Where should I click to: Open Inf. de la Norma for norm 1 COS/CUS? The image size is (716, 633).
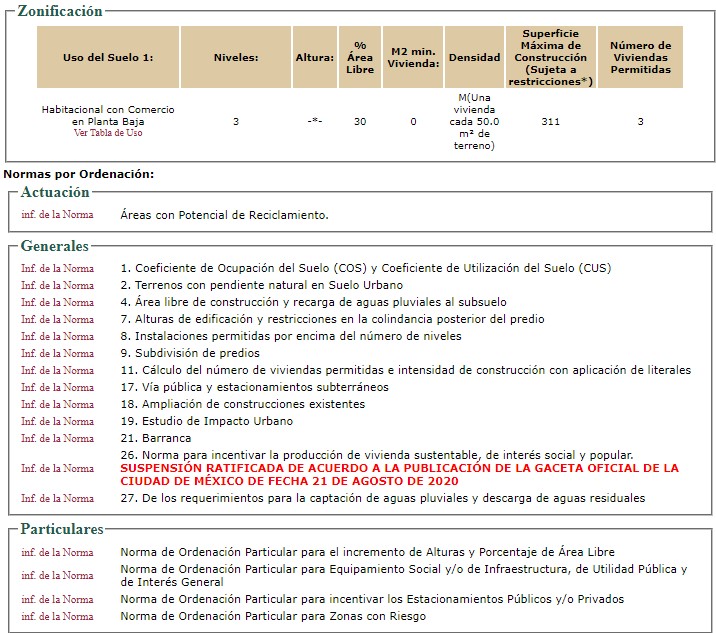point(57,269)
